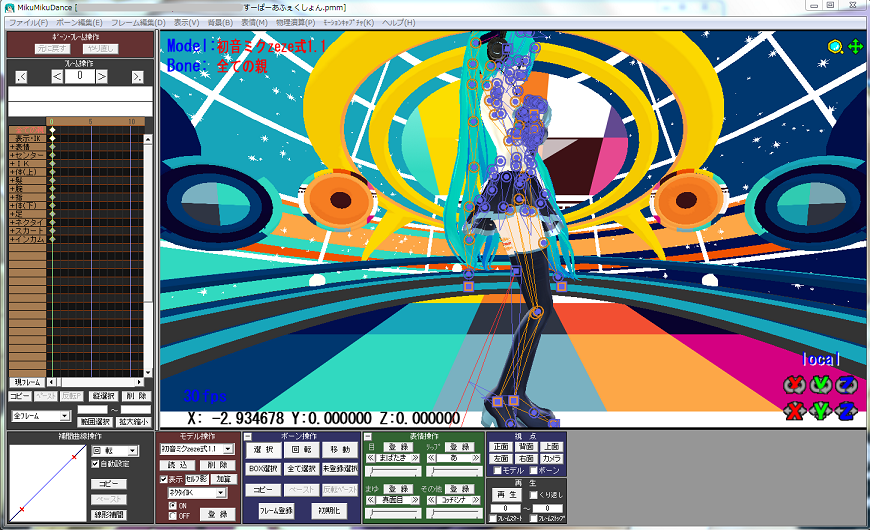Click the red X move gizmo
This screenshot has height=530, width=870.
(x=794, y=411)
